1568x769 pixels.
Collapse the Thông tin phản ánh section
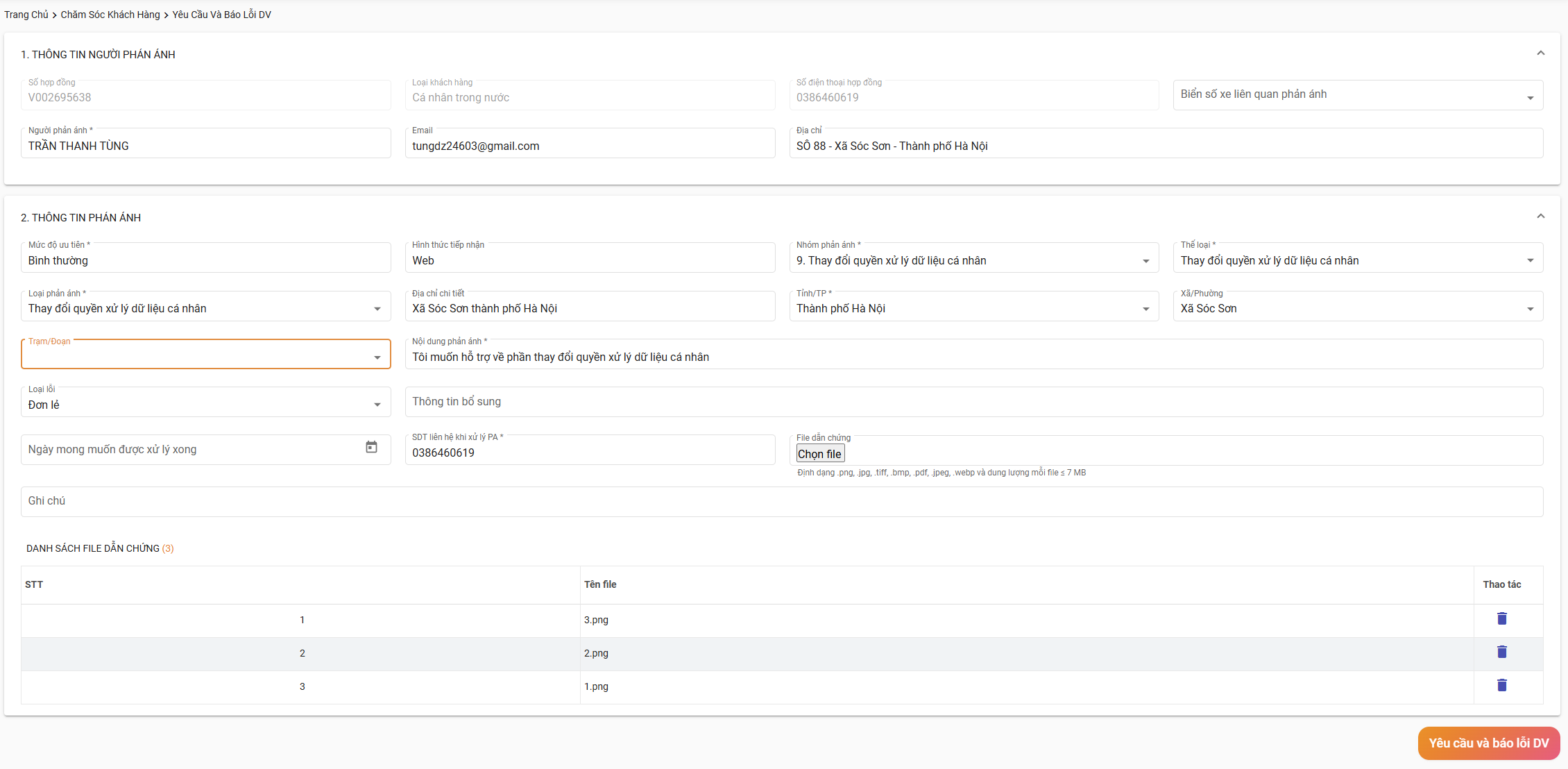tap(1540, 217)
